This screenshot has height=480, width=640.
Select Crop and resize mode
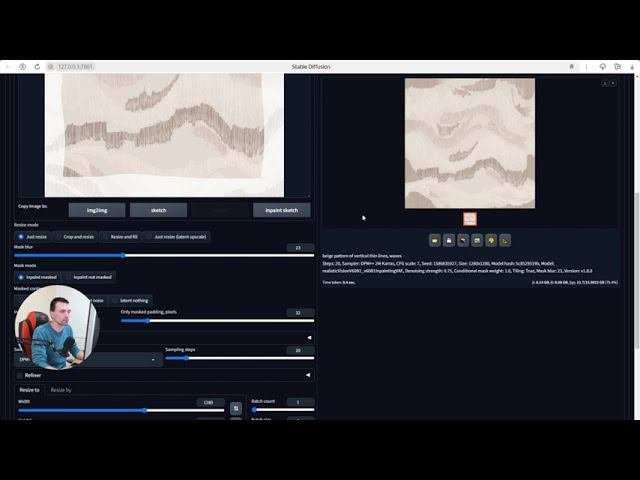75,237
